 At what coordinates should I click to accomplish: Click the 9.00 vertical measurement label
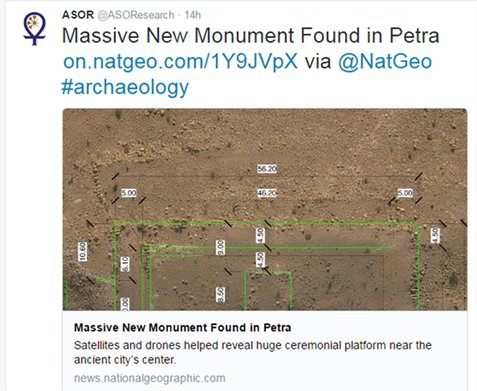(x=220, y=248)
